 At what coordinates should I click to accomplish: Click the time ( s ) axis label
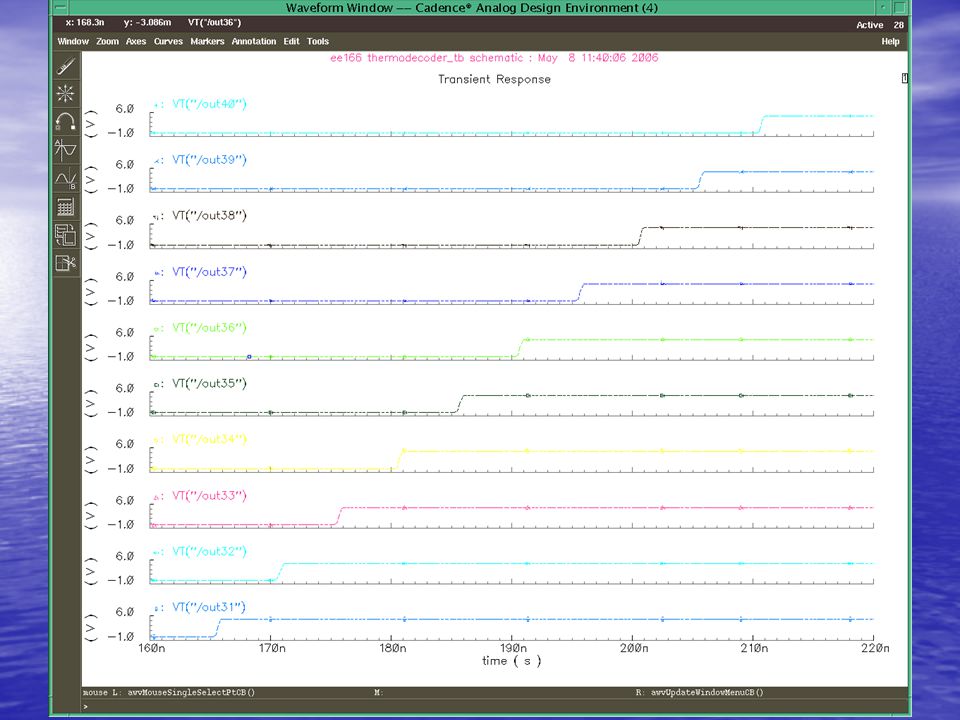[511, 661]
